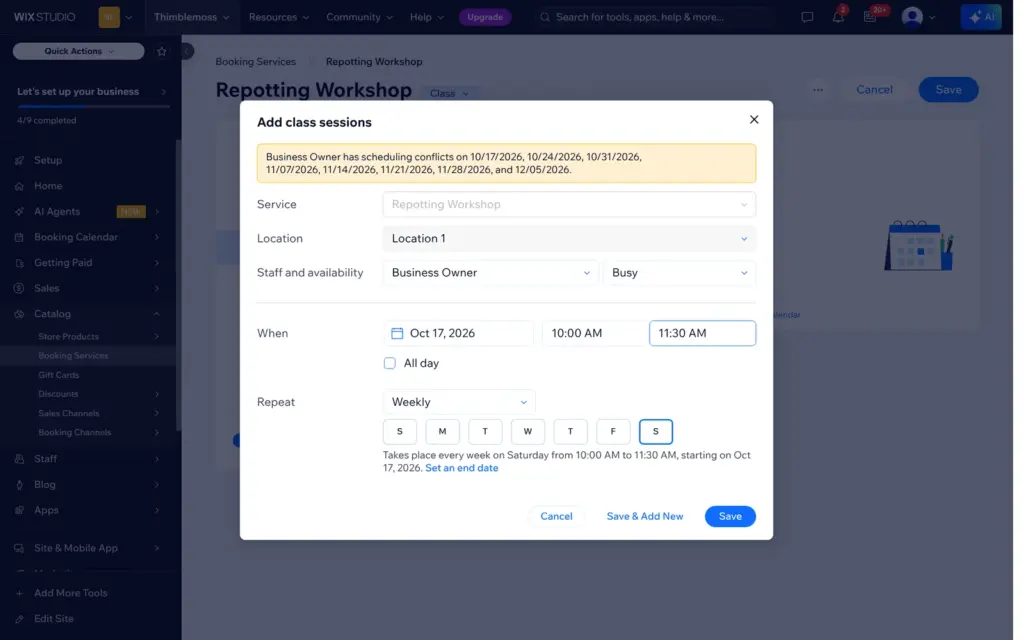Click the Booking Calendar icon in sidebar
Viewport: 1024px width, 640px height.
point(20,237)
